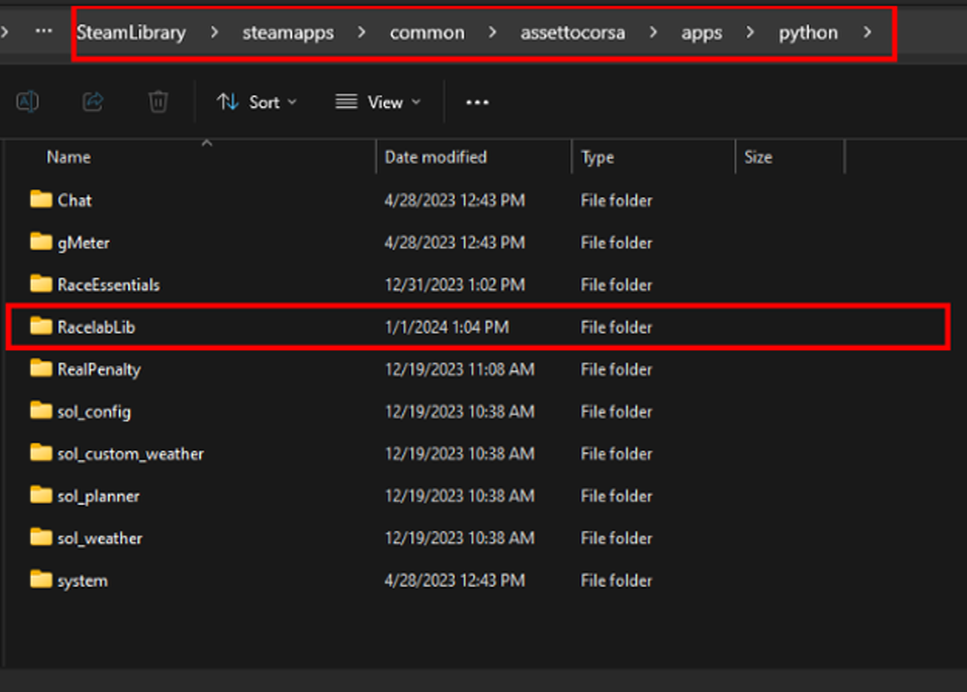This screenshot has width=967, height=692.
Task: Expand chevron after python breadcrumb
Action: pyautogui.click(x=867, y=32)
